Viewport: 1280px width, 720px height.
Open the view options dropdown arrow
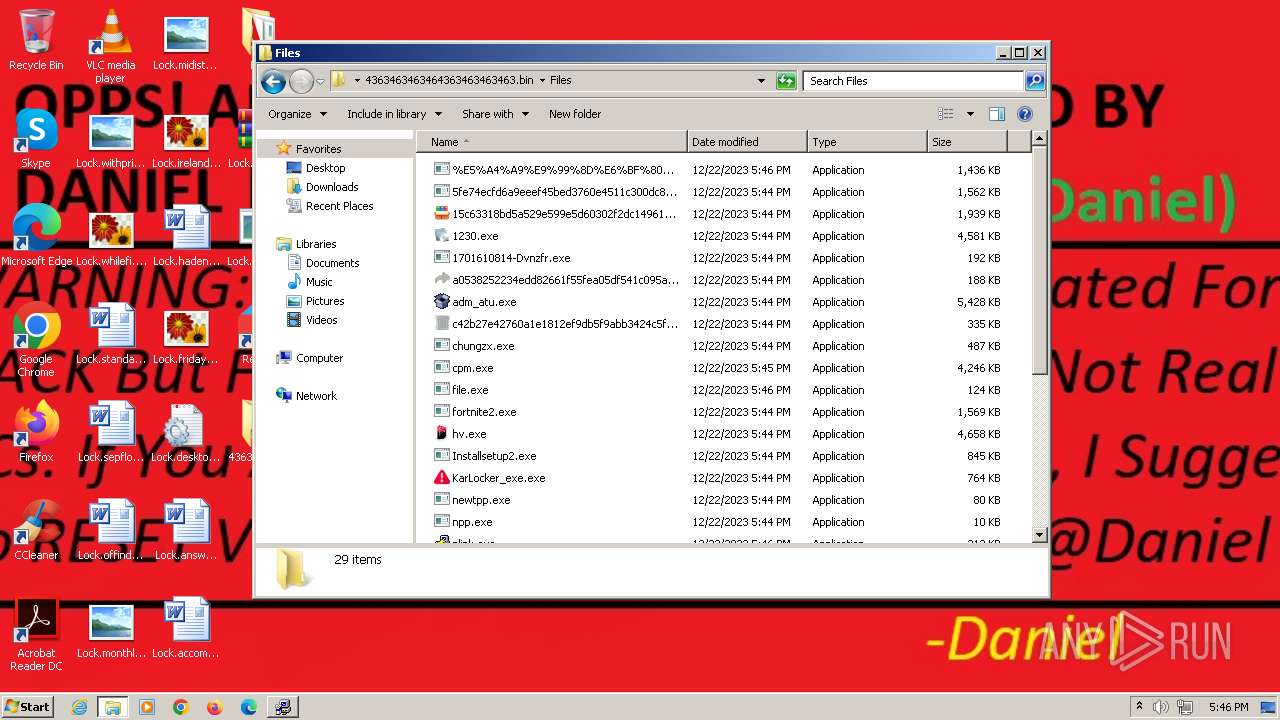[x=969, y=114]
